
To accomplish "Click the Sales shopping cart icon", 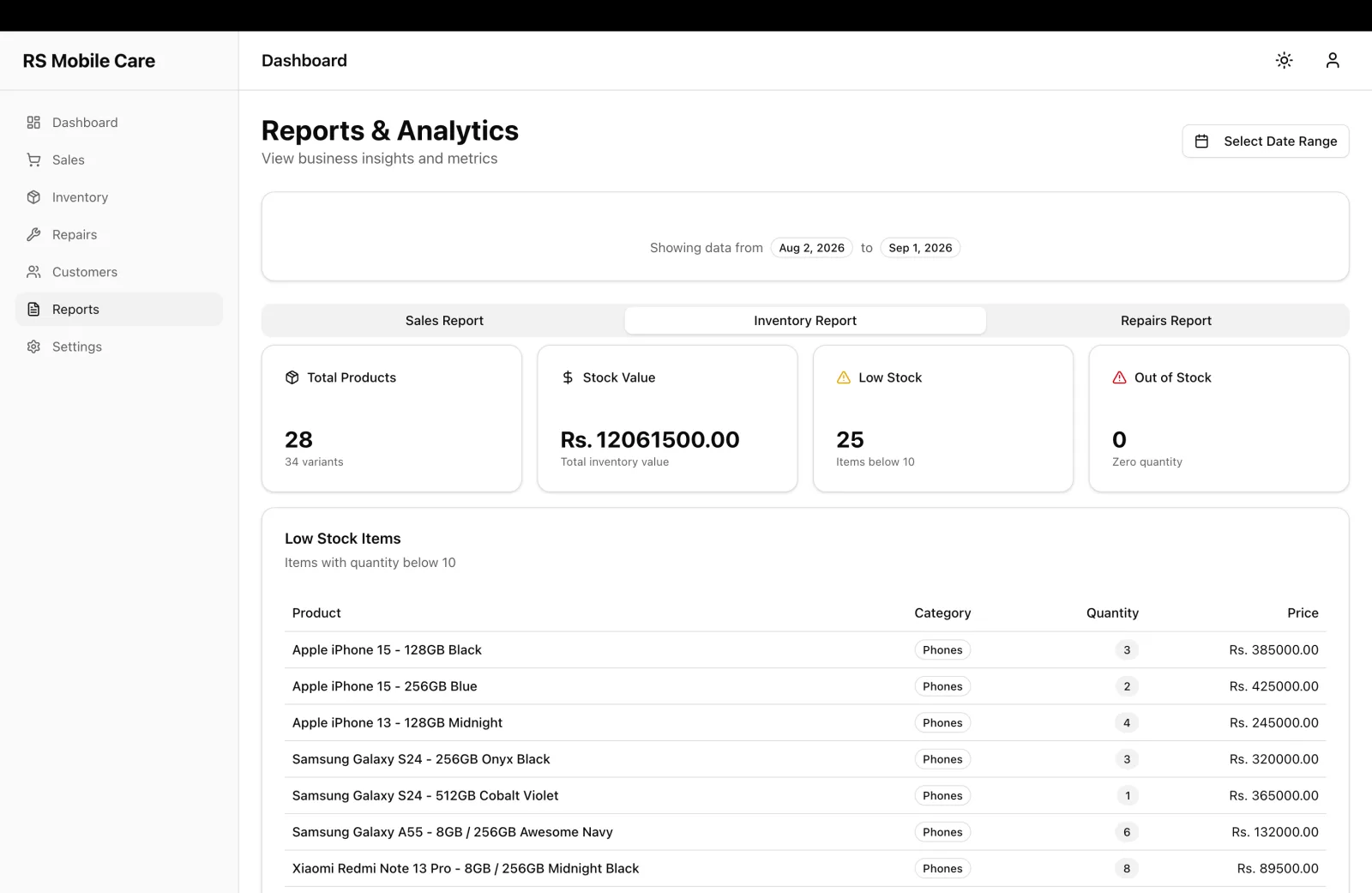I will click(33, 160).
